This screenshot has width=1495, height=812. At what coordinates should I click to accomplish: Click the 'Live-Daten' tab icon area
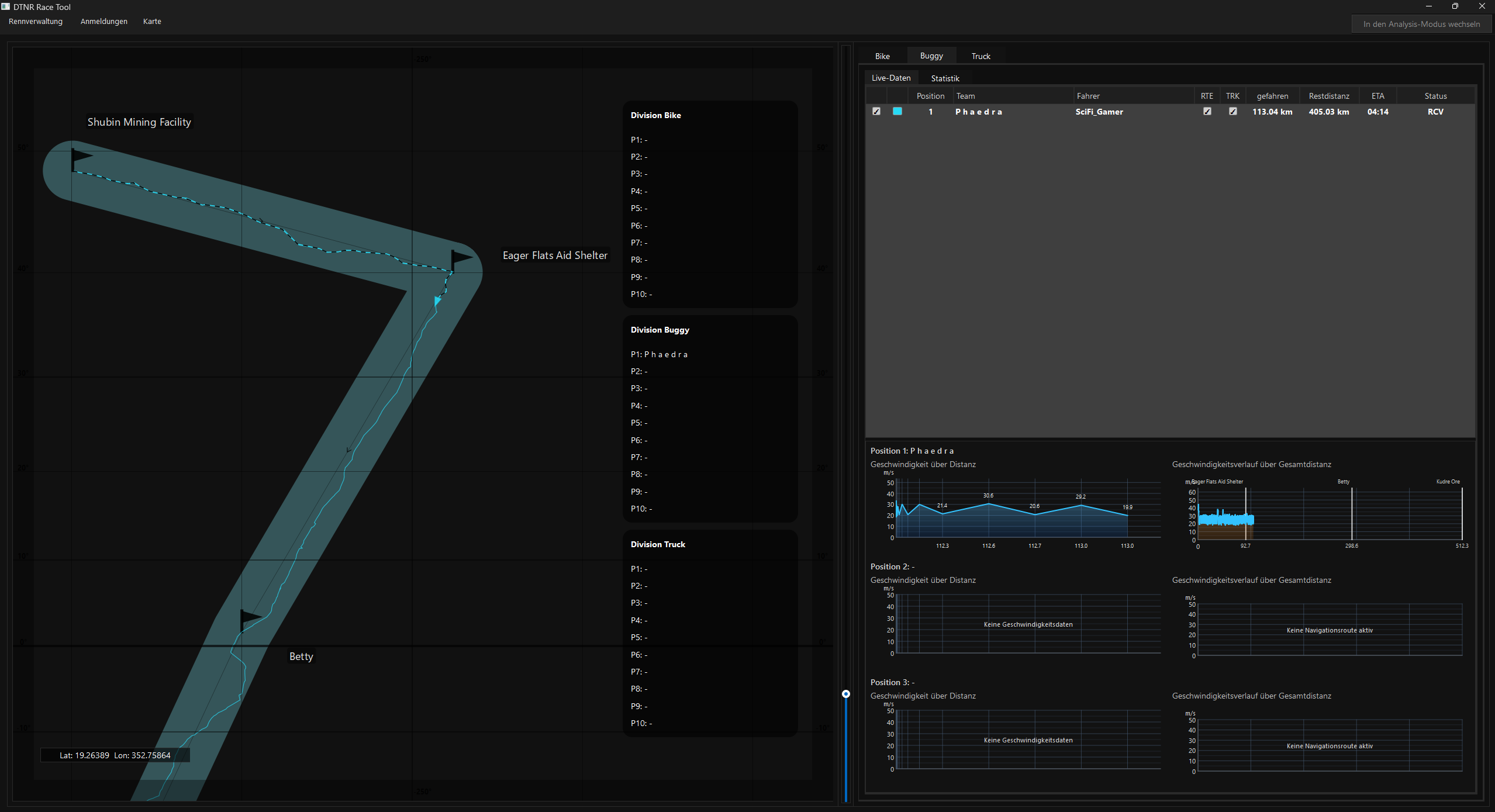point(890,77)
